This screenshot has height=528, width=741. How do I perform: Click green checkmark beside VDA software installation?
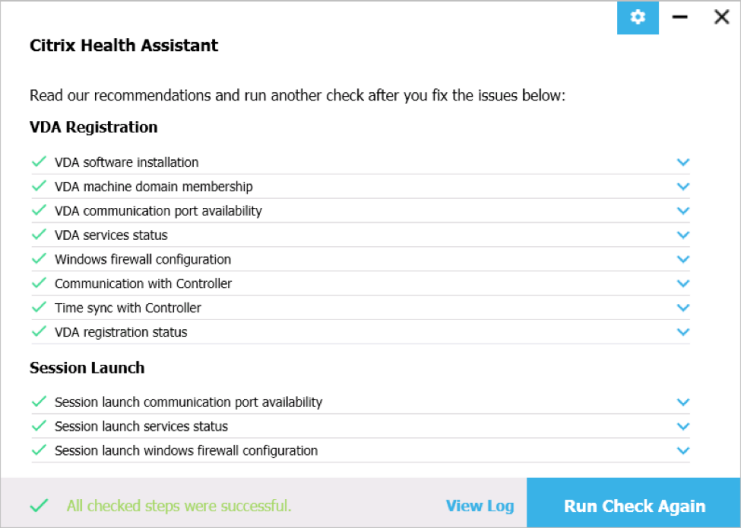pyautogui.click(x=39, y=162)
